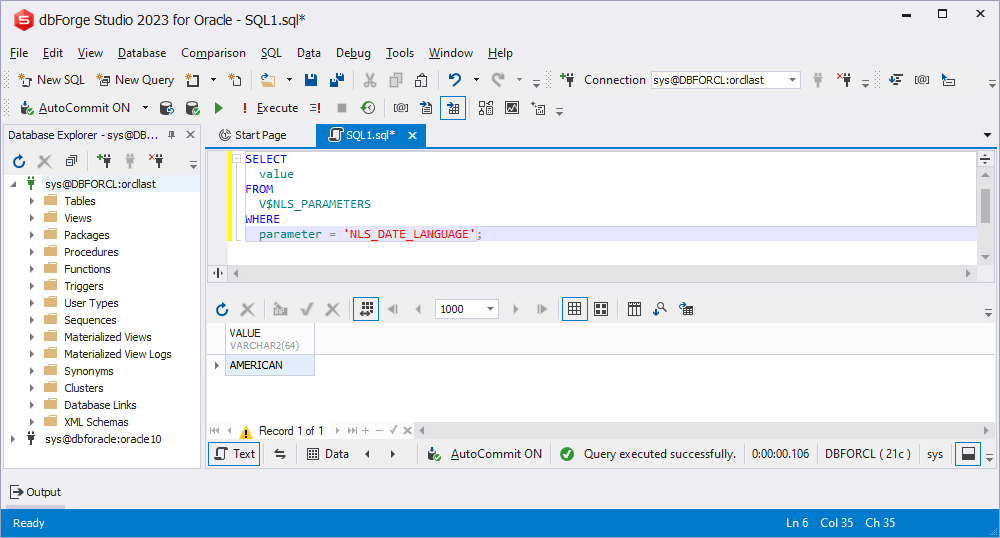The image size is (1000, 538).
Task: Click the Stop execution square icon
Action: [342, 108]
